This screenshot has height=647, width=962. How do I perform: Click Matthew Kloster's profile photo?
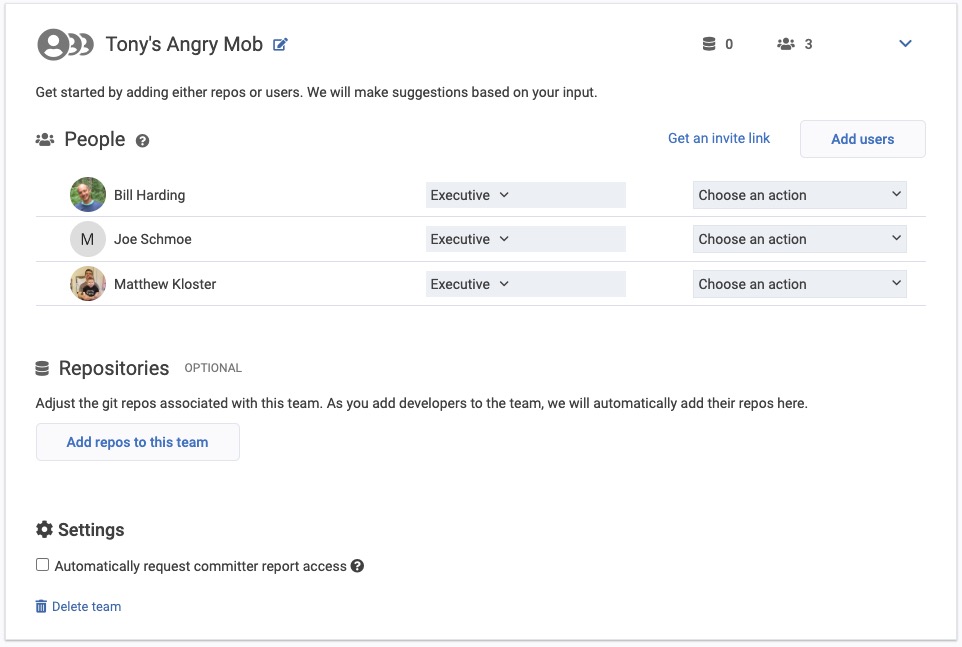[88, 284]
